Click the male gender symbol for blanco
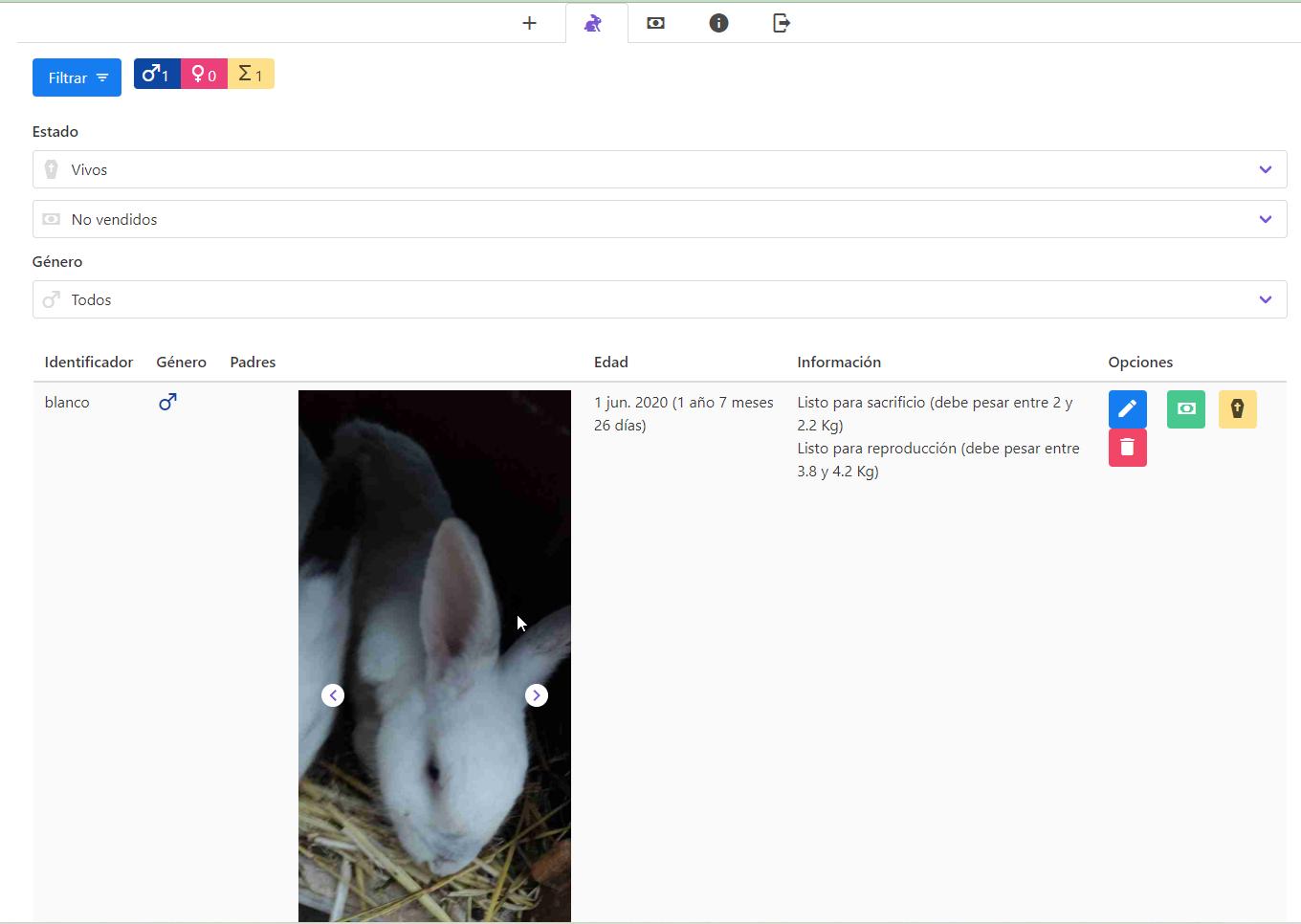The image size is (1301, 924). click(x=167, y=403)
